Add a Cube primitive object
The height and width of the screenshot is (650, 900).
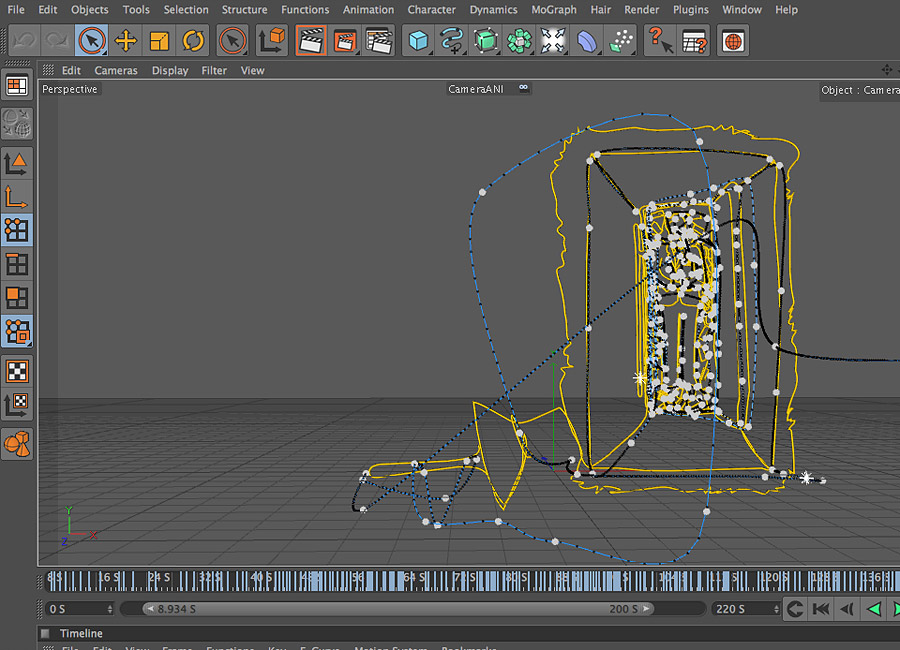coord(418,41)
